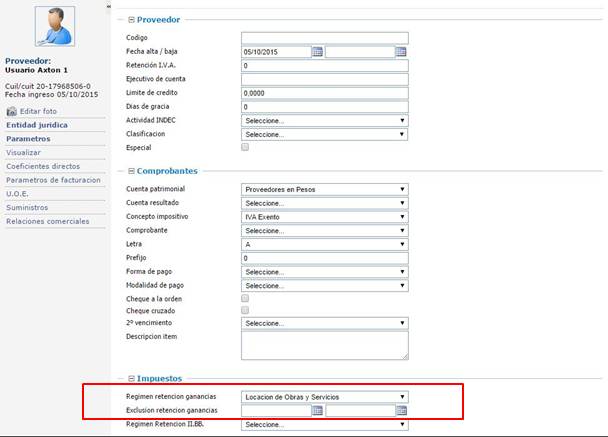Collapse sidebar with double-arrow icon
The image size is (608, 437).
pyautogui.click(x=109, y=6)
